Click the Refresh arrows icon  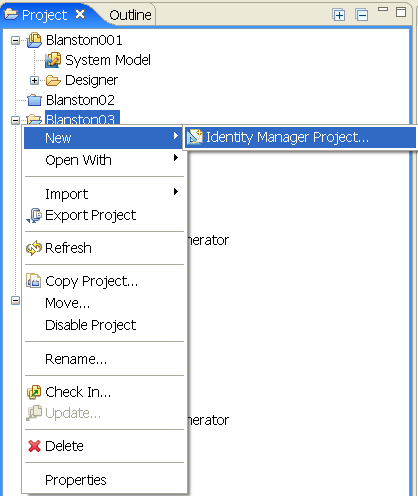pyautogui.click(x=34, y=248)
